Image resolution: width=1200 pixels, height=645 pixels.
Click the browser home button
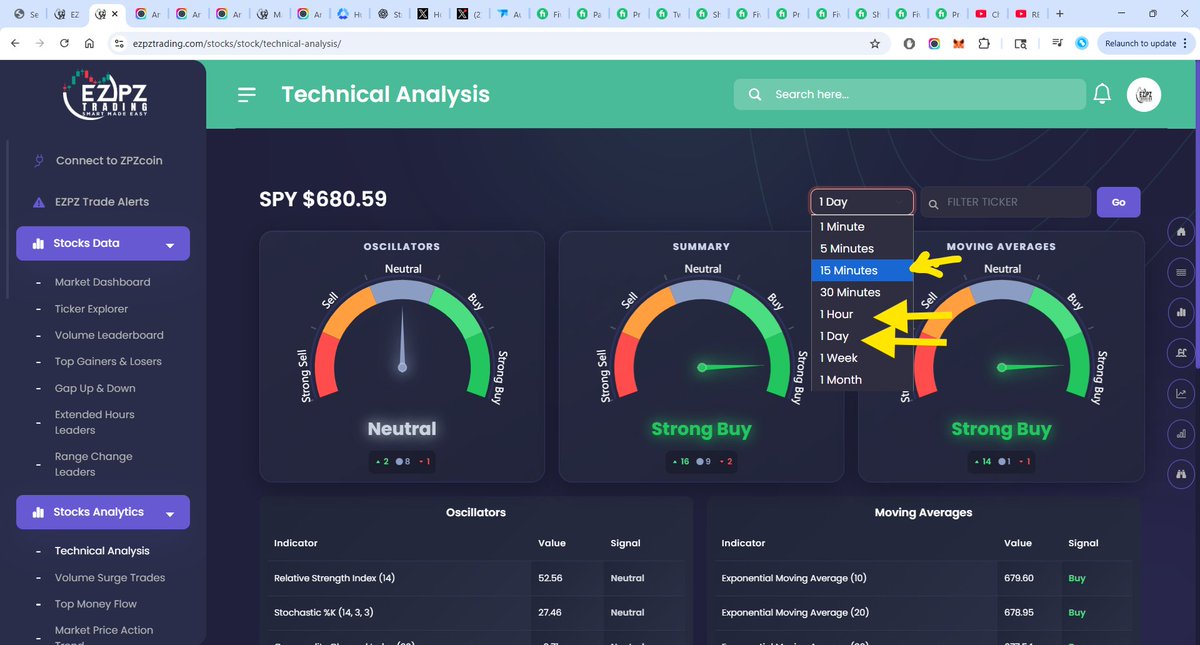click(x=90, y=43)
